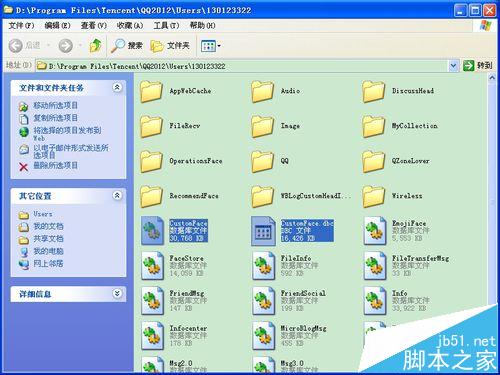Select the CustomFace database file icon
Screen dimensions: 500x375
click(152, 231)
